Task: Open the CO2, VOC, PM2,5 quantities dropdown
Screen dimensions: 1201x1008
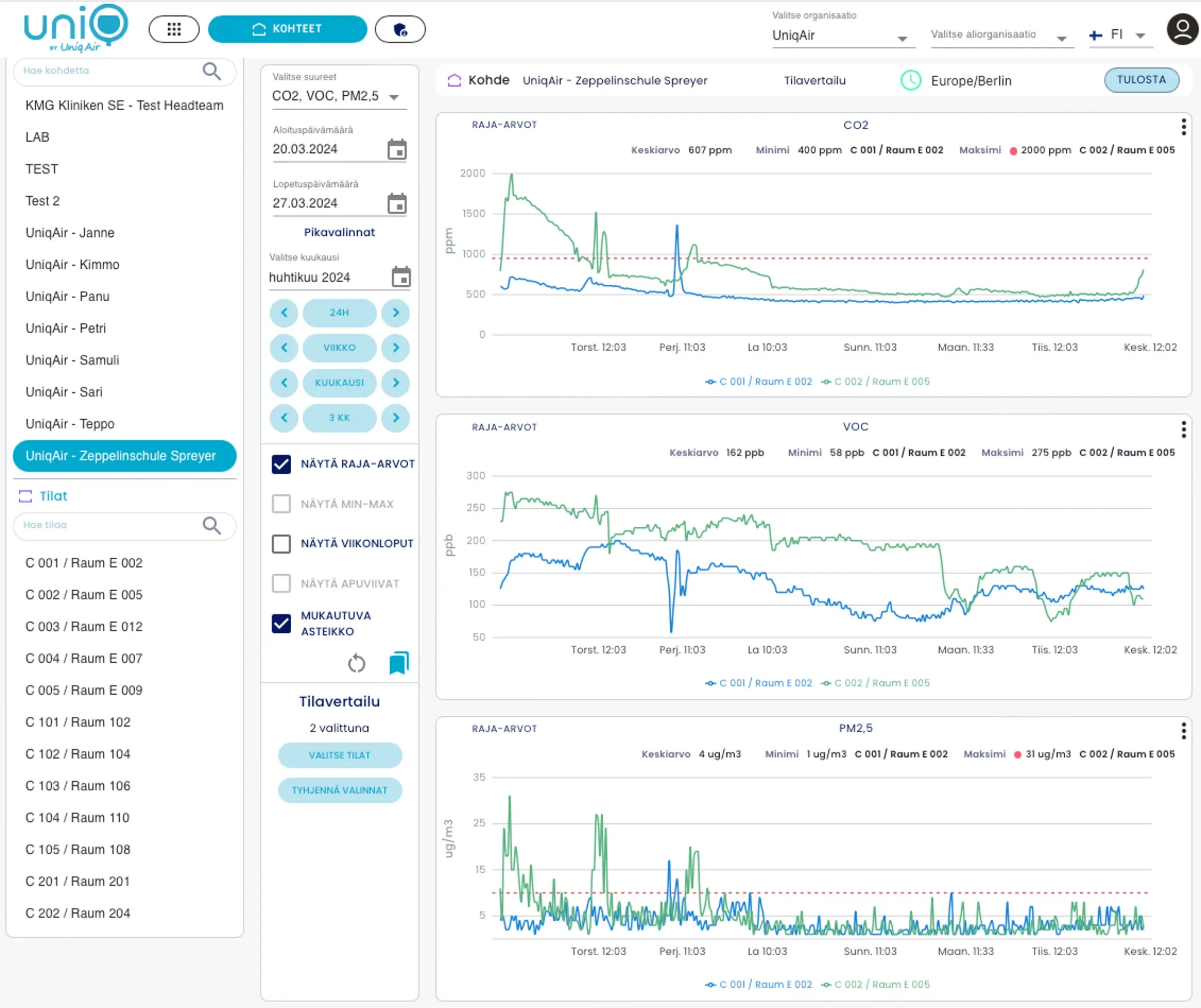Action: pos(338,96)
